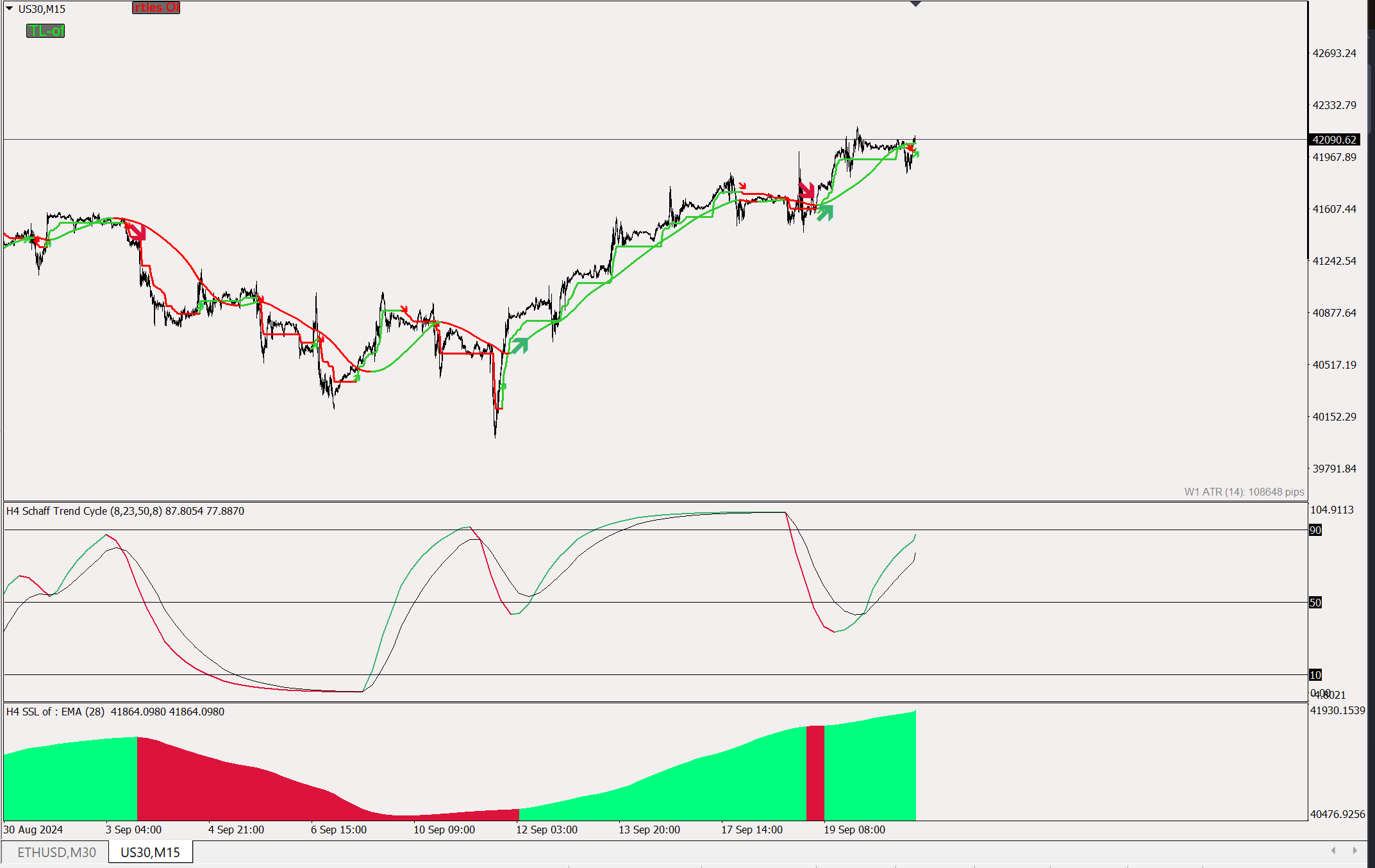Select the US30,M15 chart tab
The height and width of the screenshot is (868, 1375).
(x=150, y=852)
